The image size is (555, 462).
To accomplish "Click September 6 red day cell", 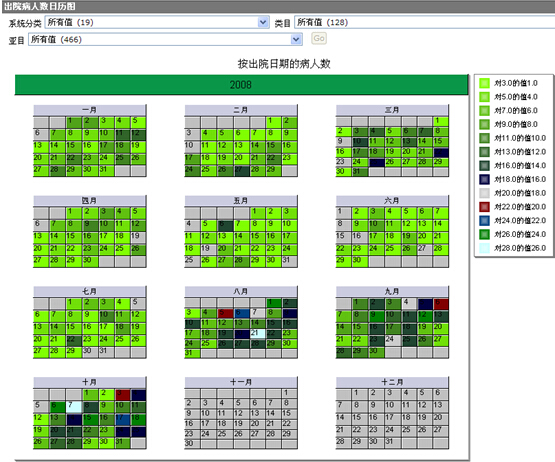I will [x=441, y=304].
